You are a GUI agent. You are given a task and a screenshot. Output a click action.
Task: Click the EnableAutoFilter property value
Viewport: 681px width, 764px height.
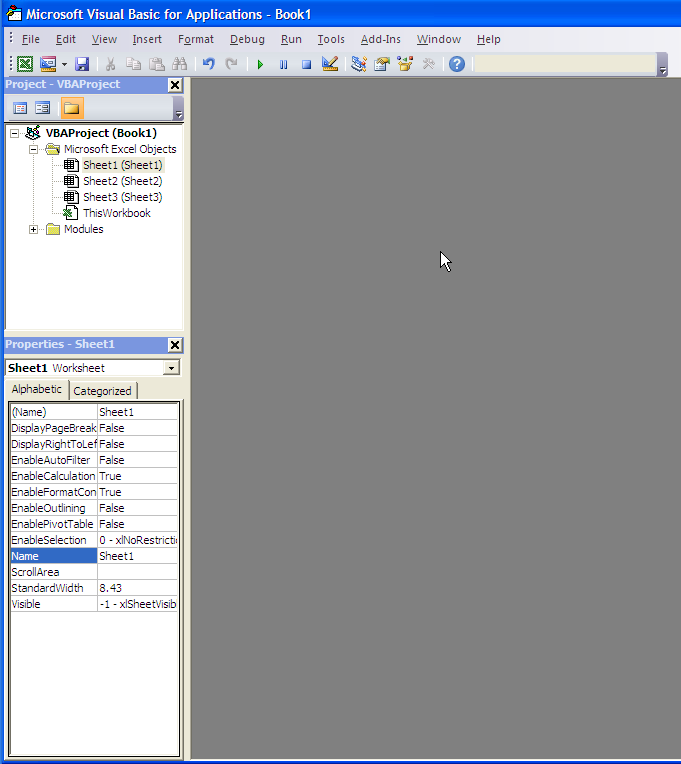137,460
